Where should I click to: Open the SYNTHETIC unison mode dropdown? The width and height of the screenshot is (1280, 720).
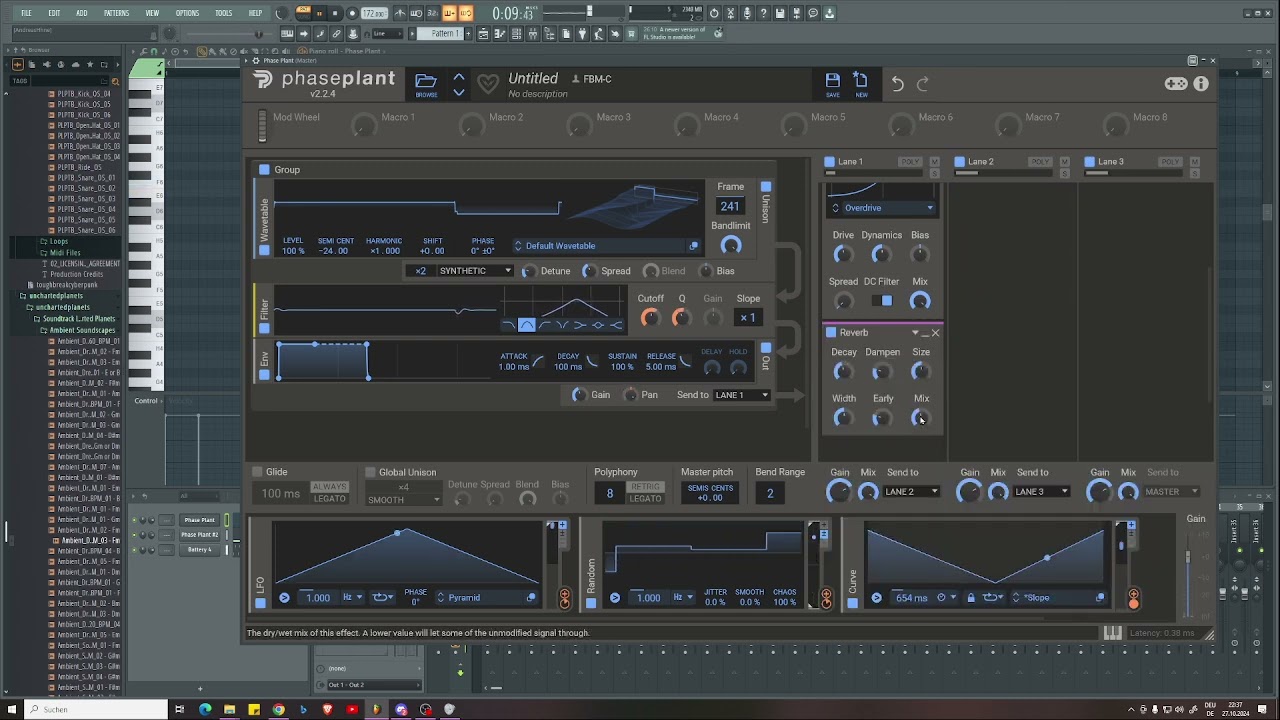click(474, 271)
